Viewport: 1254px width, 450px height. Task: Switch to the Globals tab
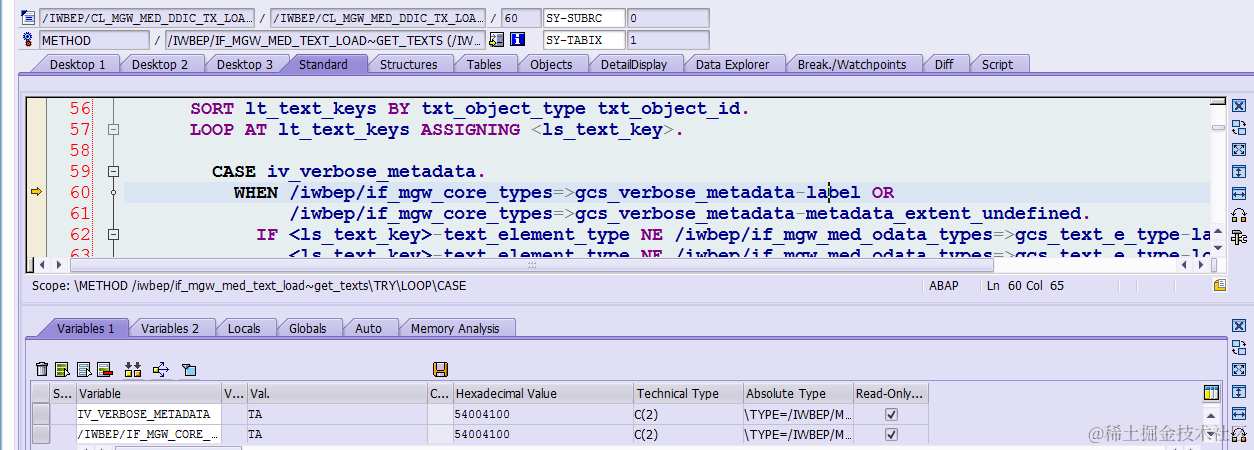pos(308,328)
